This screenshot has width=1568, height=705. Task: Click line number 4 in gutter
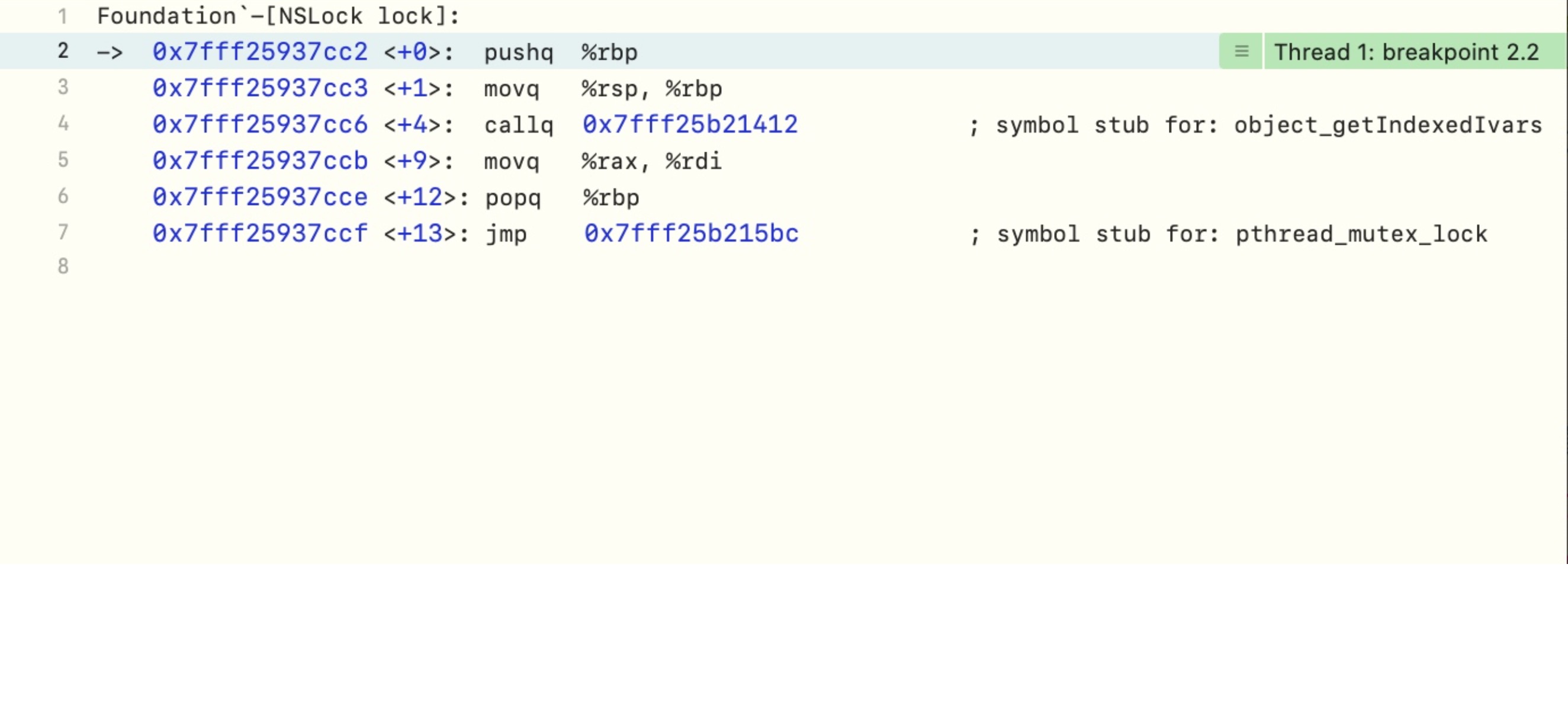pyautogui.click(x=63, y=124)
